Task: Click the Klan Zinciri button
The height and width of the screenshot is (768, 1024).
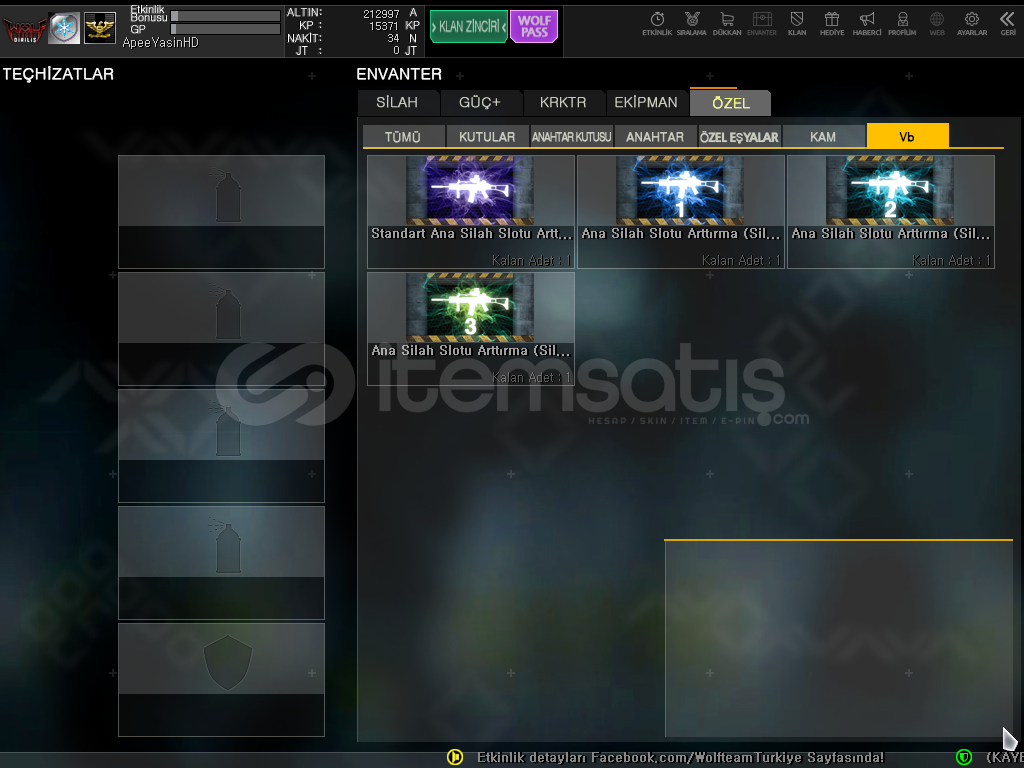Action: (468, 27)
